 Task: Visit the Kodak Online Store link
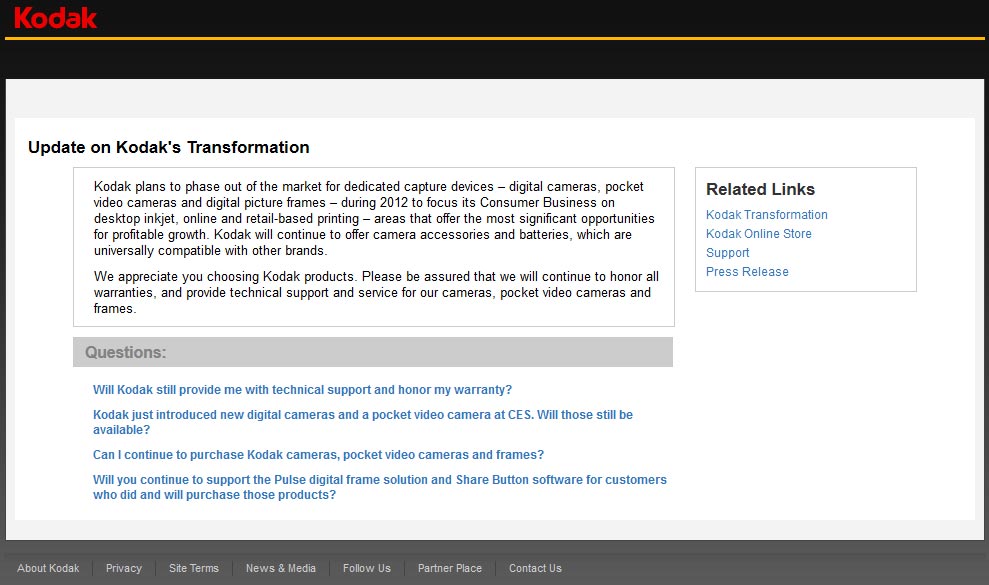pyautogui.click(x=758, y=233)
